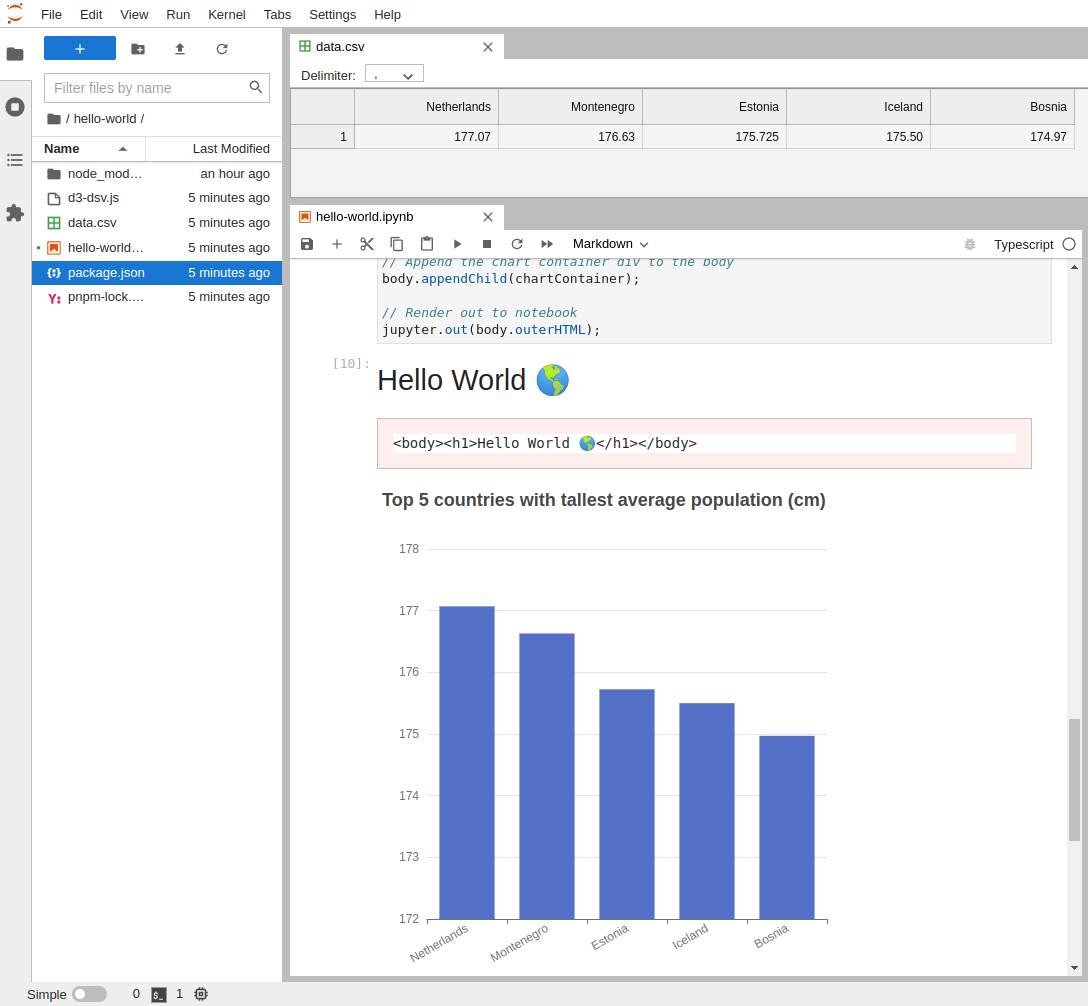Open the Settings menu
The image size is (1088, 1006).
[332, 15]
